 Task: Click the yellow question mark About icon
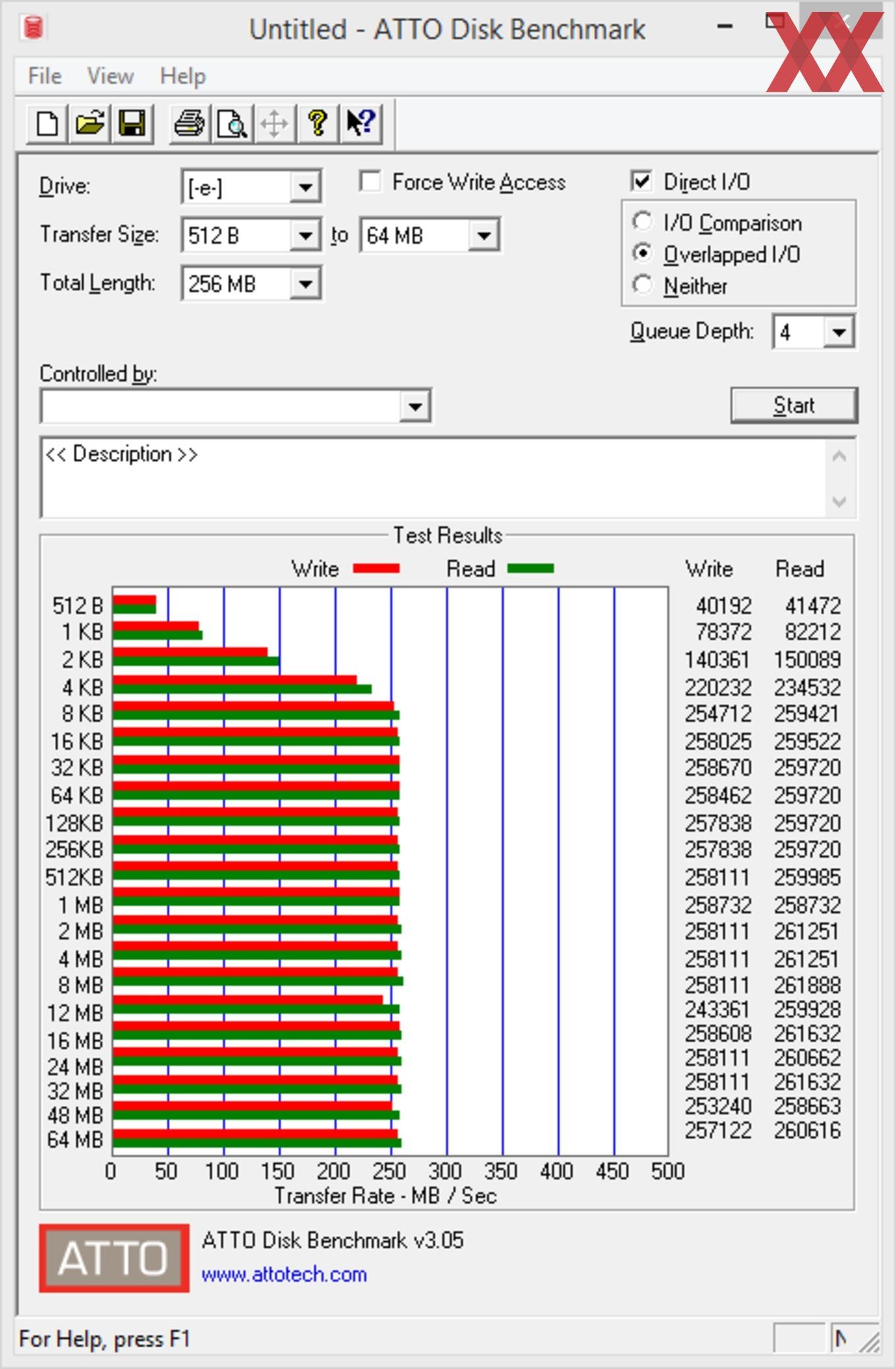click(x=318, y=123)
